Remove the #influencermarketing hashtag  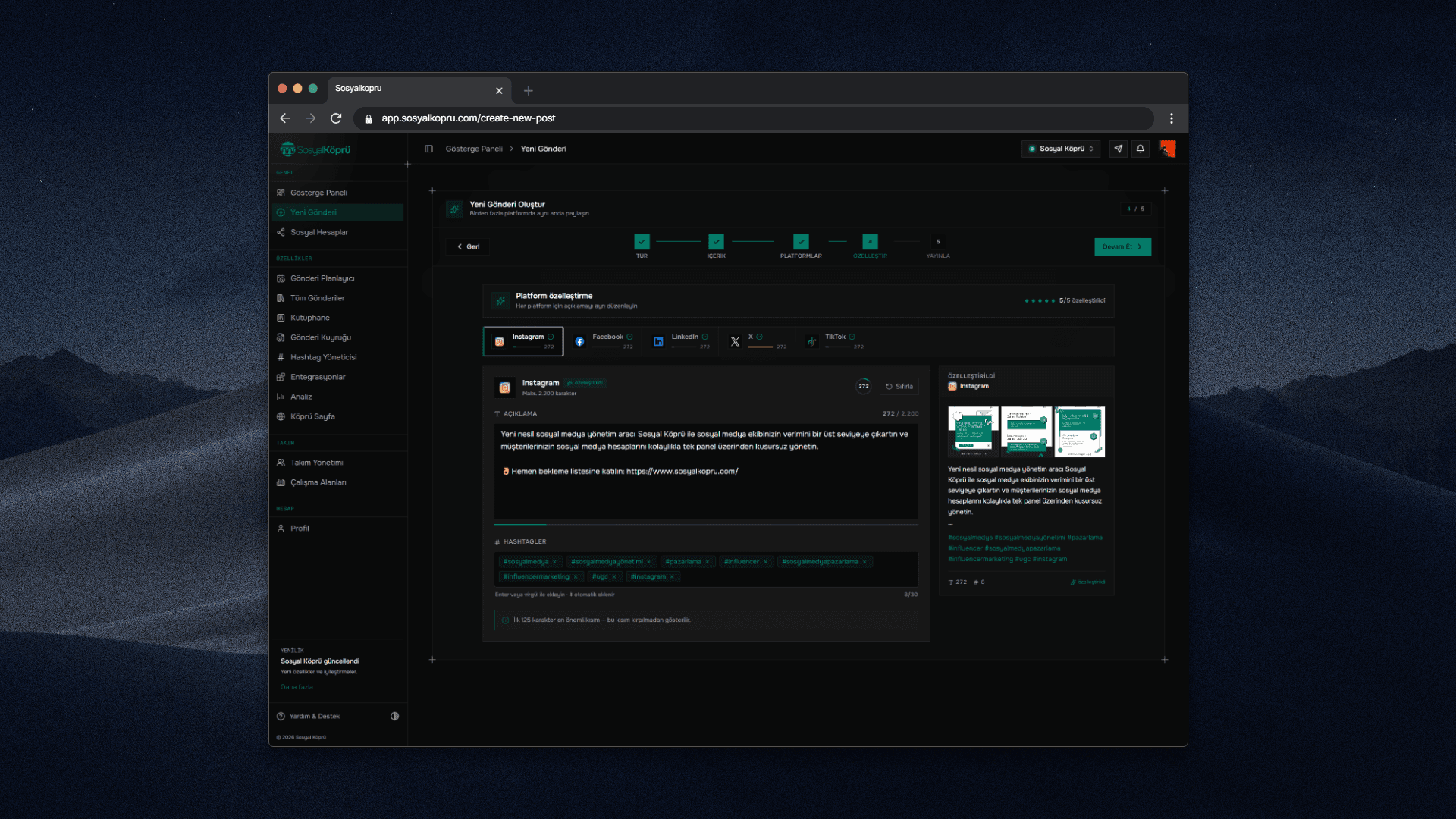pos(576,577)
